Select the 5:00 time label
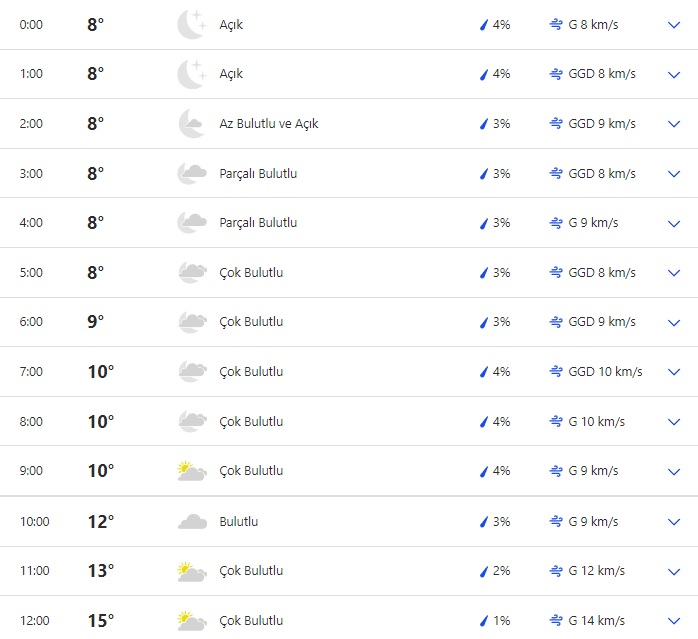This screenshot has width=698, height=639. click(31, 273)
